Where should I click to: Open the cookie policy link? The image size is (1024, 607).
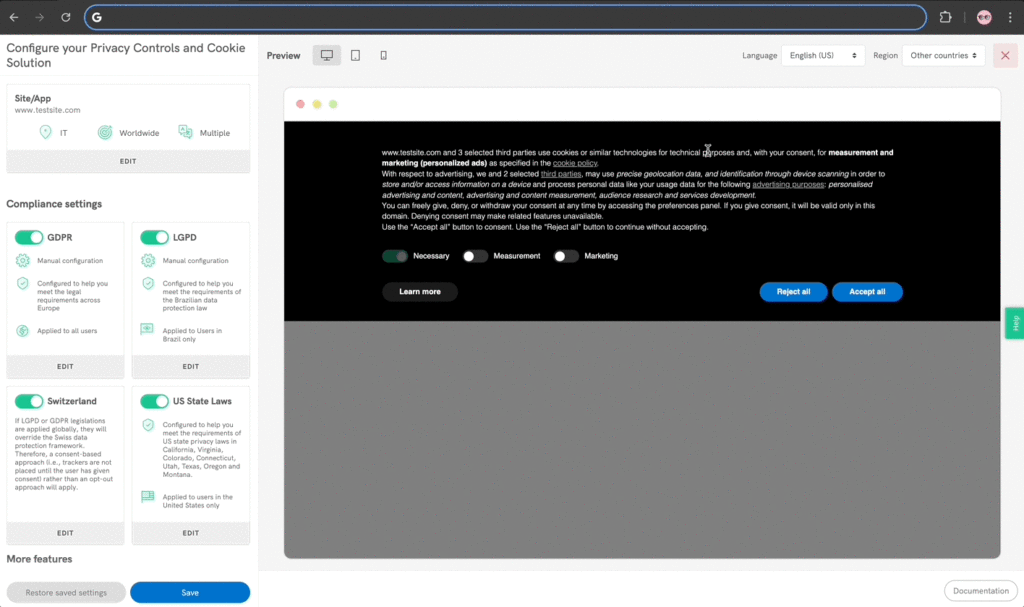point(575,163)
